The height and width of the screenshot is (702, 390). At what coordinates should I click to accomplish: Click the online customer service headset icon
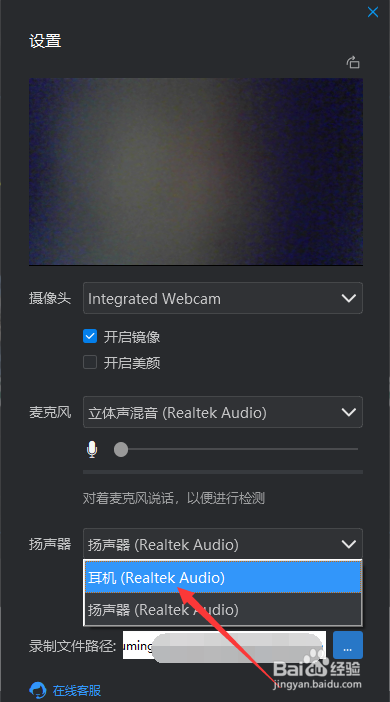pos(38,690)
